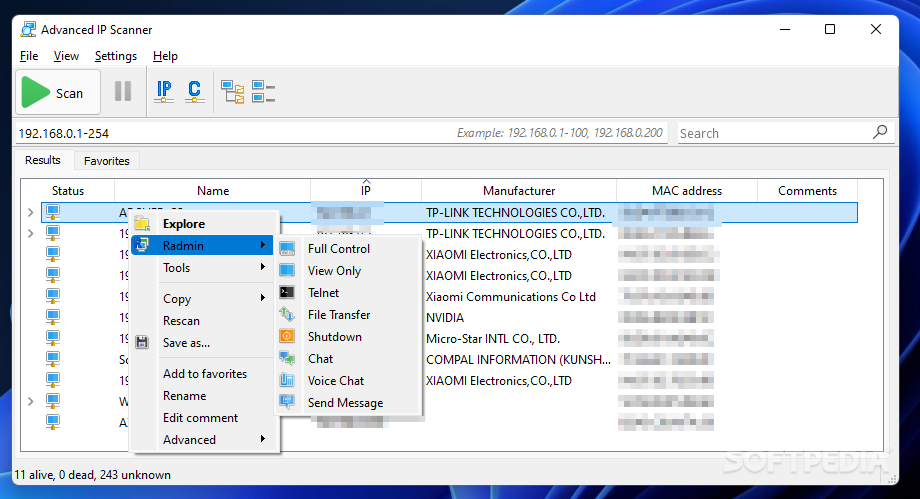The height and width of the screenshot is (499, 920).
Task: Choose Rescan from the context menu
Action: tap(203, 321)
